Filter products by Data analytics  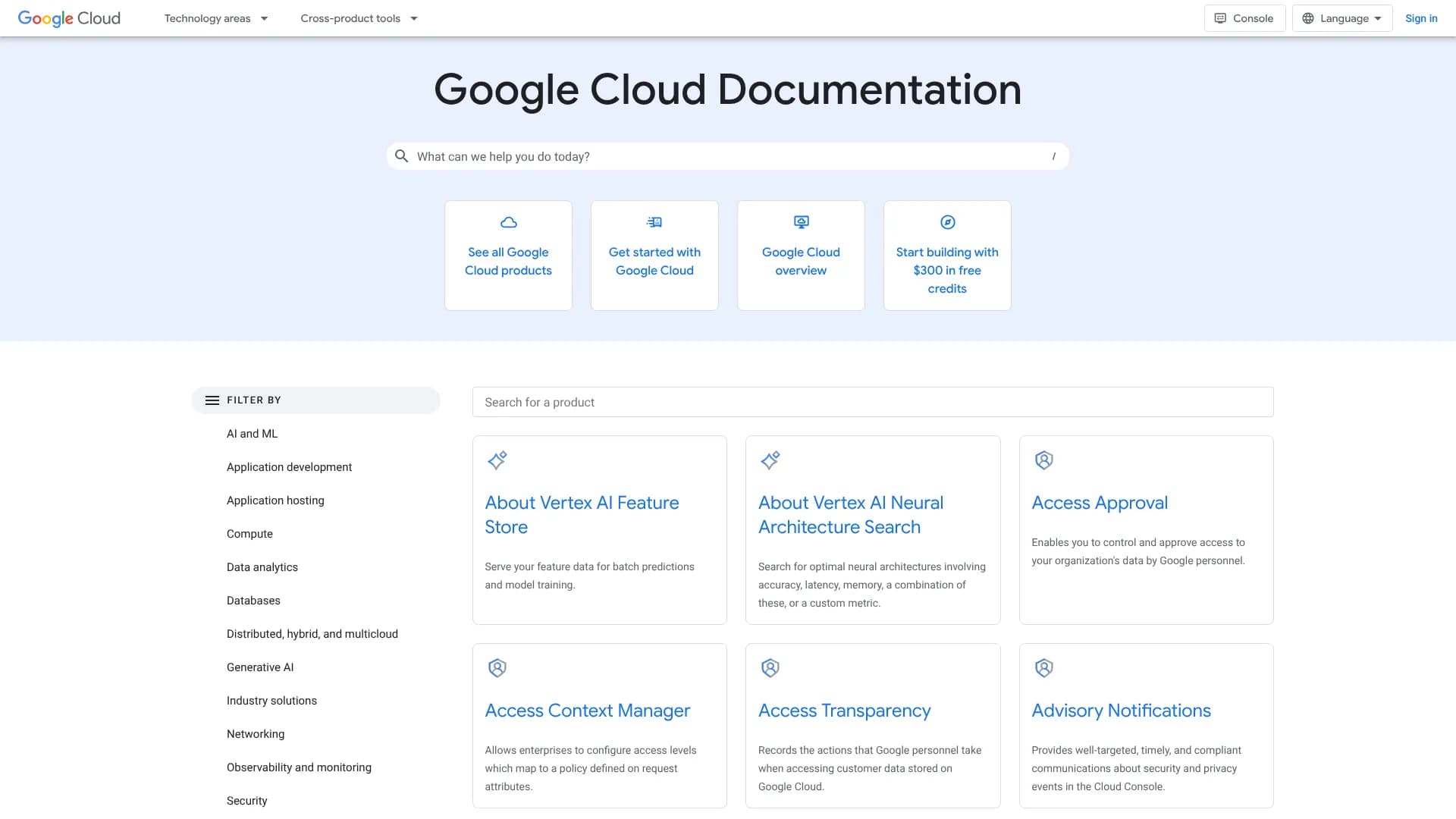click(x=262, y=567)
